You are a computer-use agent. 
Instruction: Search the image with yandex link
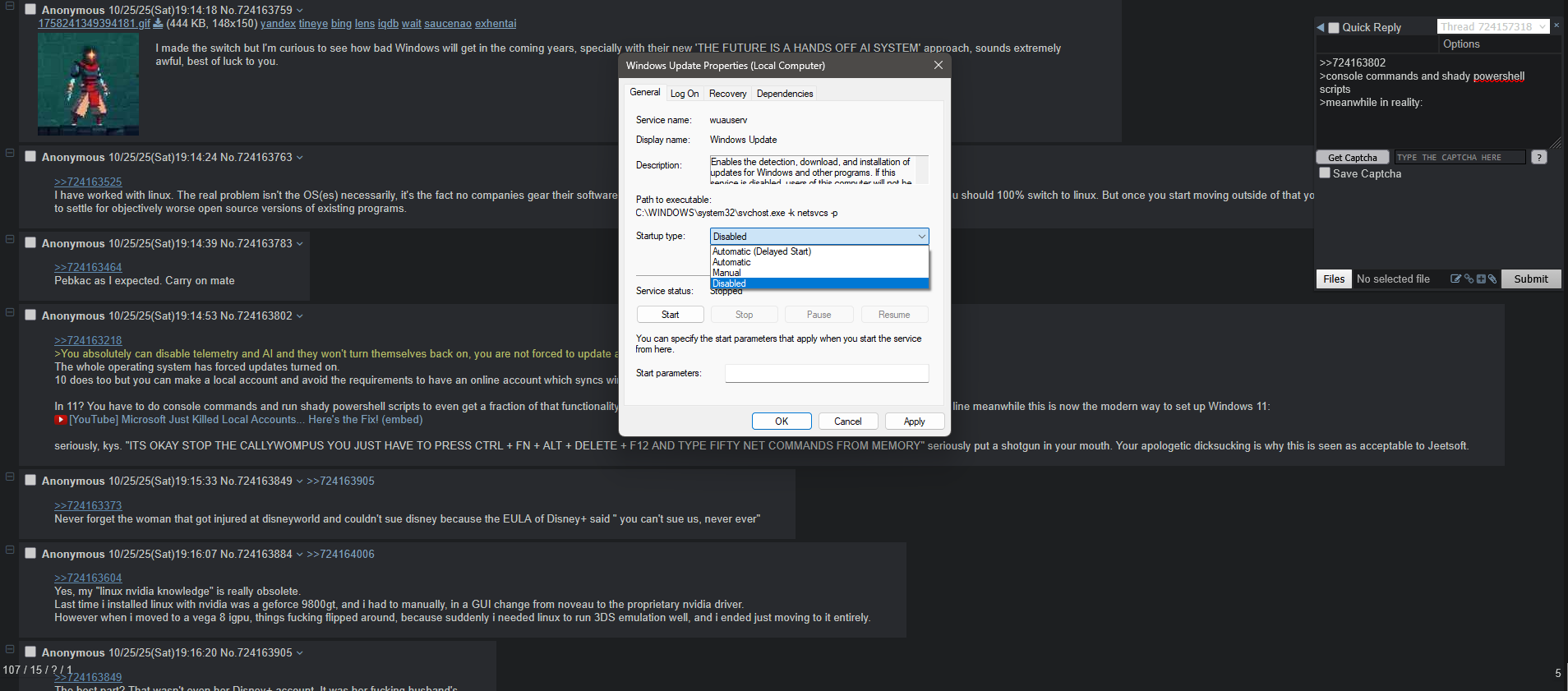[x=278, y=24]
